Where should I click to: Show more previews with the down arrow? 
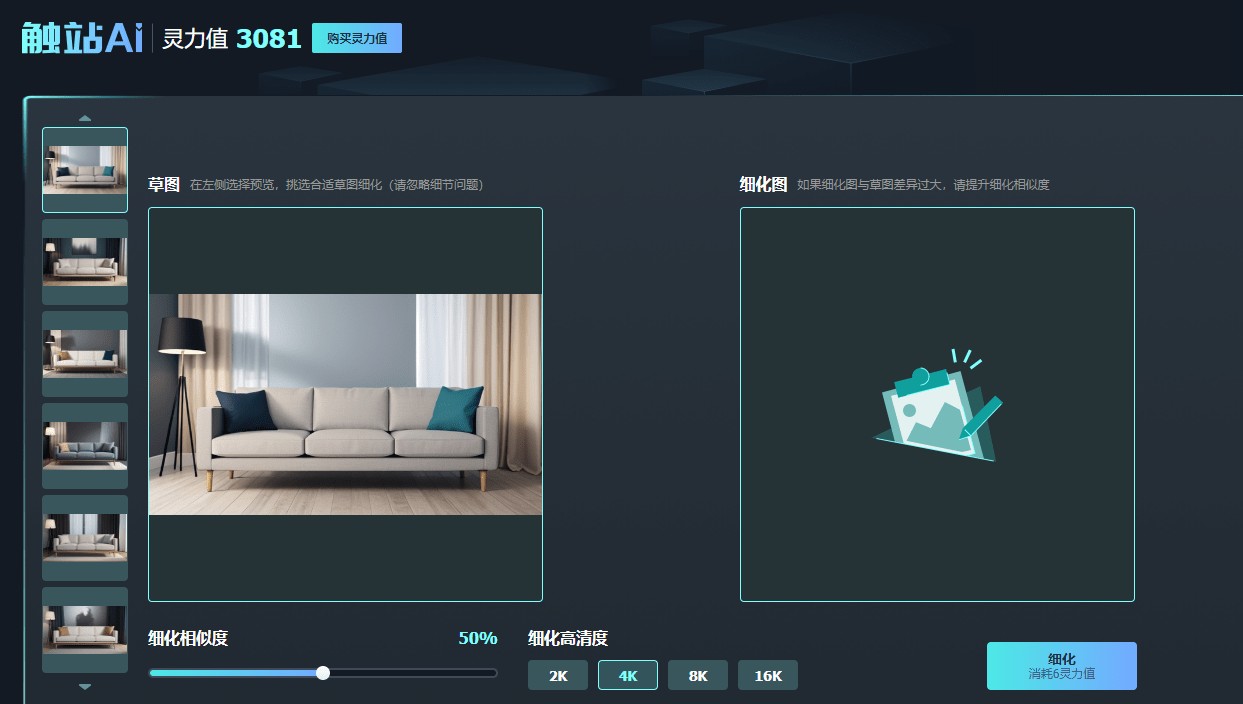85,687
